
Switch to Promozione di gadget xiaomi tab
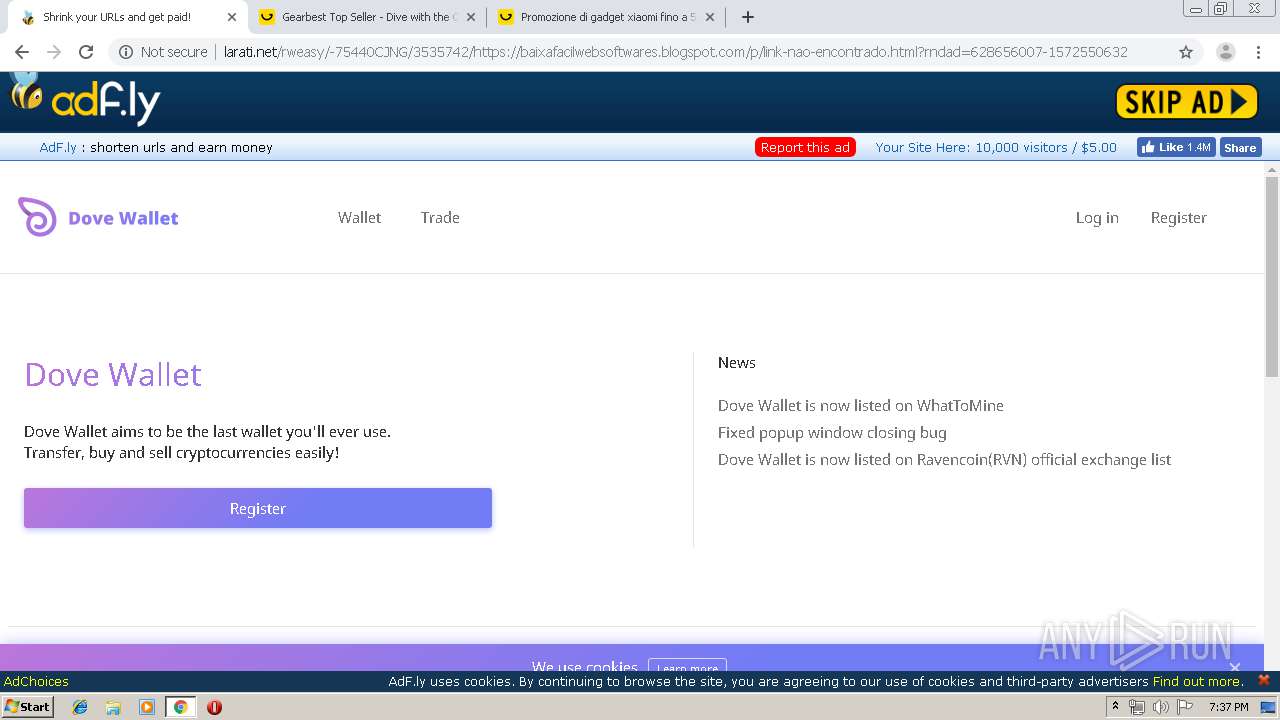pyautogui.click(x=607, y=17)
